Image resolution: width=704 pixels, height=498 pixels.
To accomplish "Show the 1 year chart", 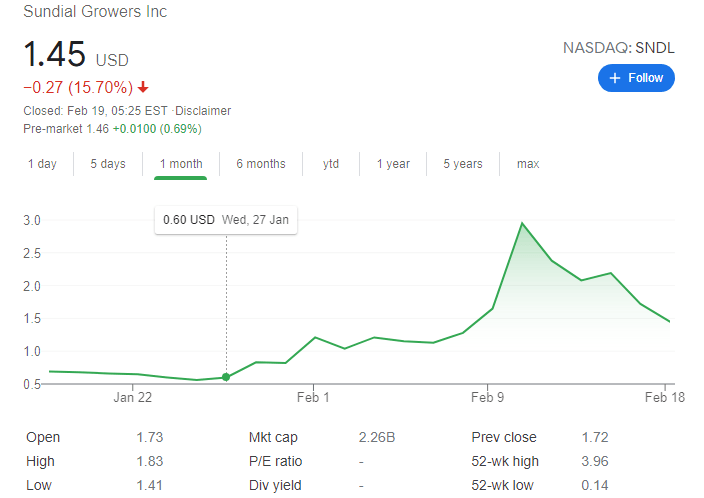I will pyautogui.click(x=393, y=164).
